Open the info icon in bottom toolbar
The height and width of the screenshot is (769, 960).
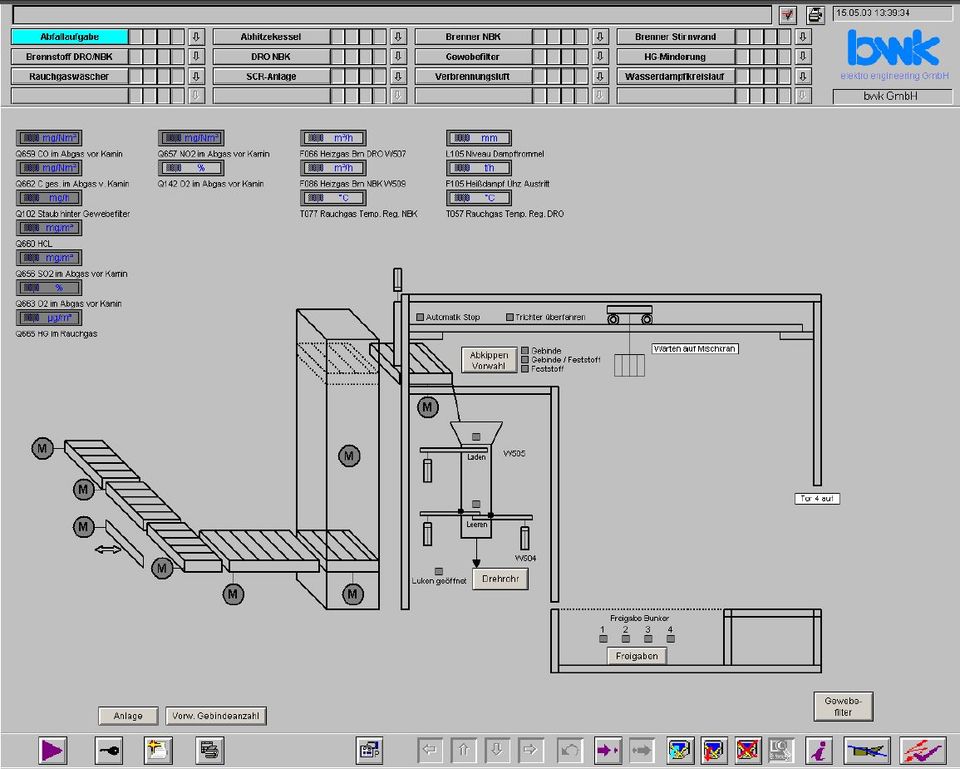pyautogui.click(x=820, y=749)
